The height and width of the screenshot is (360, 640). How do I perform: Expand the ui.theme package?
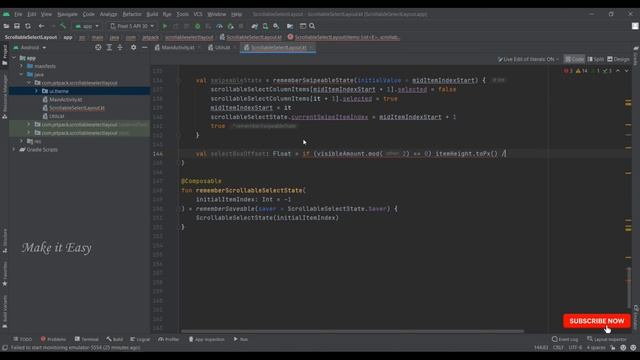pyautogui.click(x=36, y=91)
